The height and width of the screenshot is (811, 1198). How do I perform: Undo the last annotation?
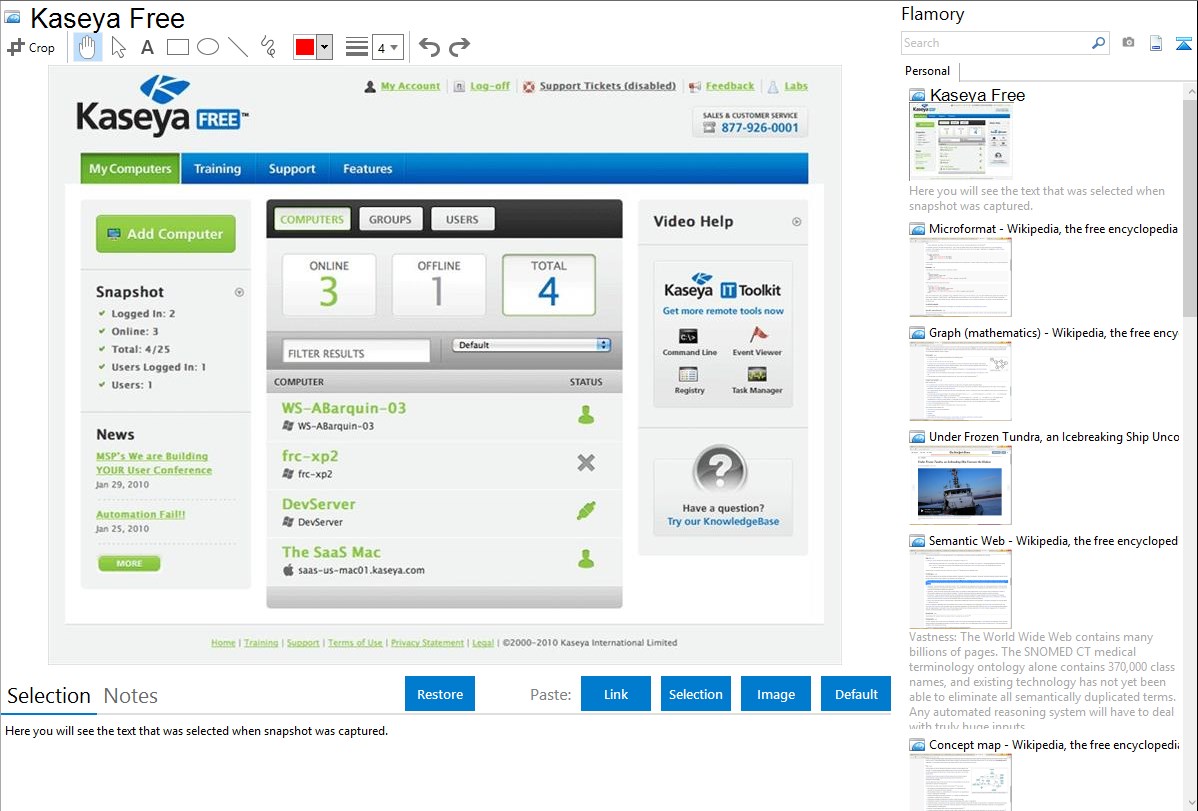[x=429, y=47]
